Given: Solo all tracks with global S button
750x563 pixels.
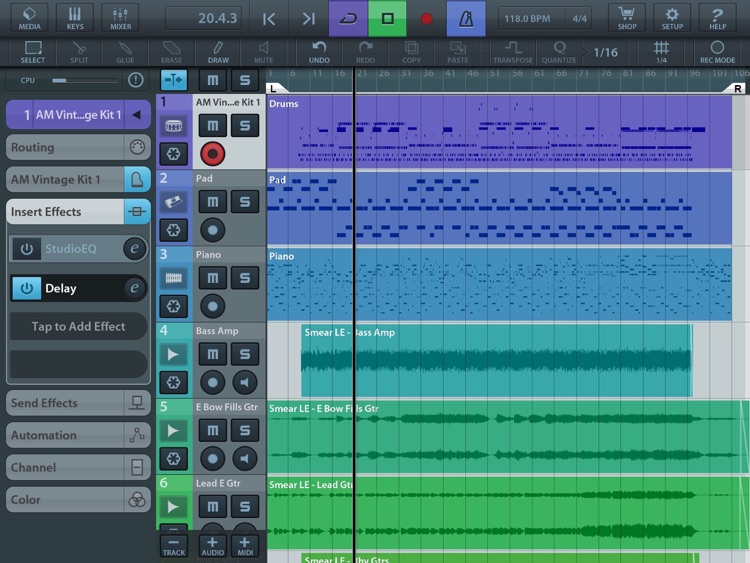Looking at the screenshot, I should [245, 80].
